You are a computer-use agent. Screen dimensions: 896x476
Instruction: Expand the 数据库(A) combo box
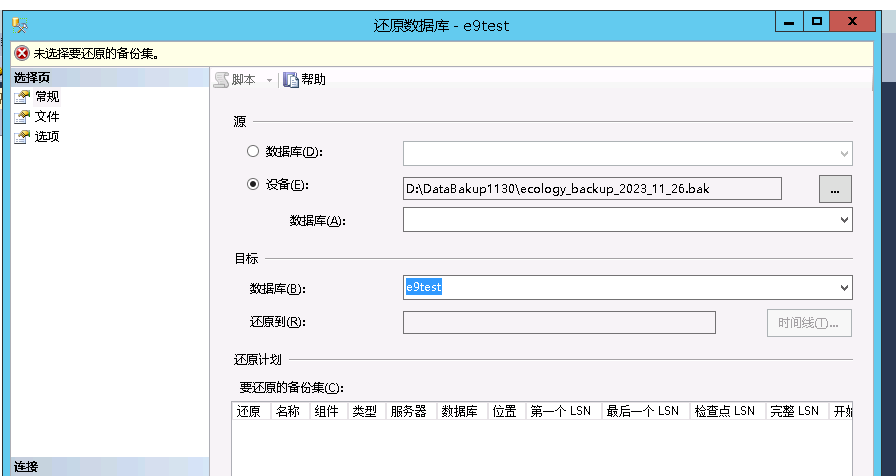click(x=845, y=220)
